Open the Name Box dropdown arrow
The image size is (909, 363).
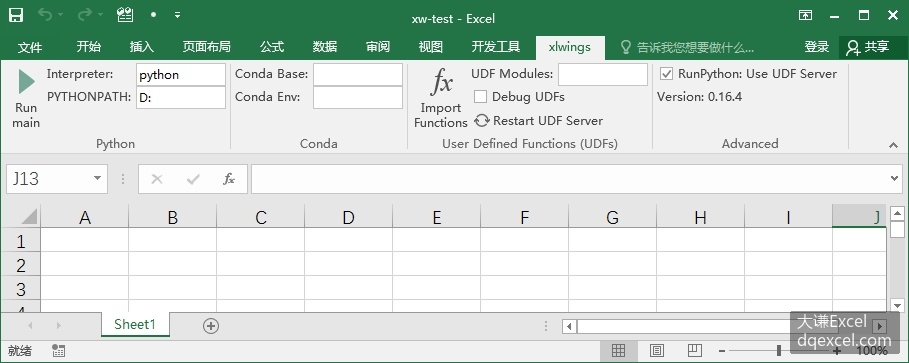point(97,178)
